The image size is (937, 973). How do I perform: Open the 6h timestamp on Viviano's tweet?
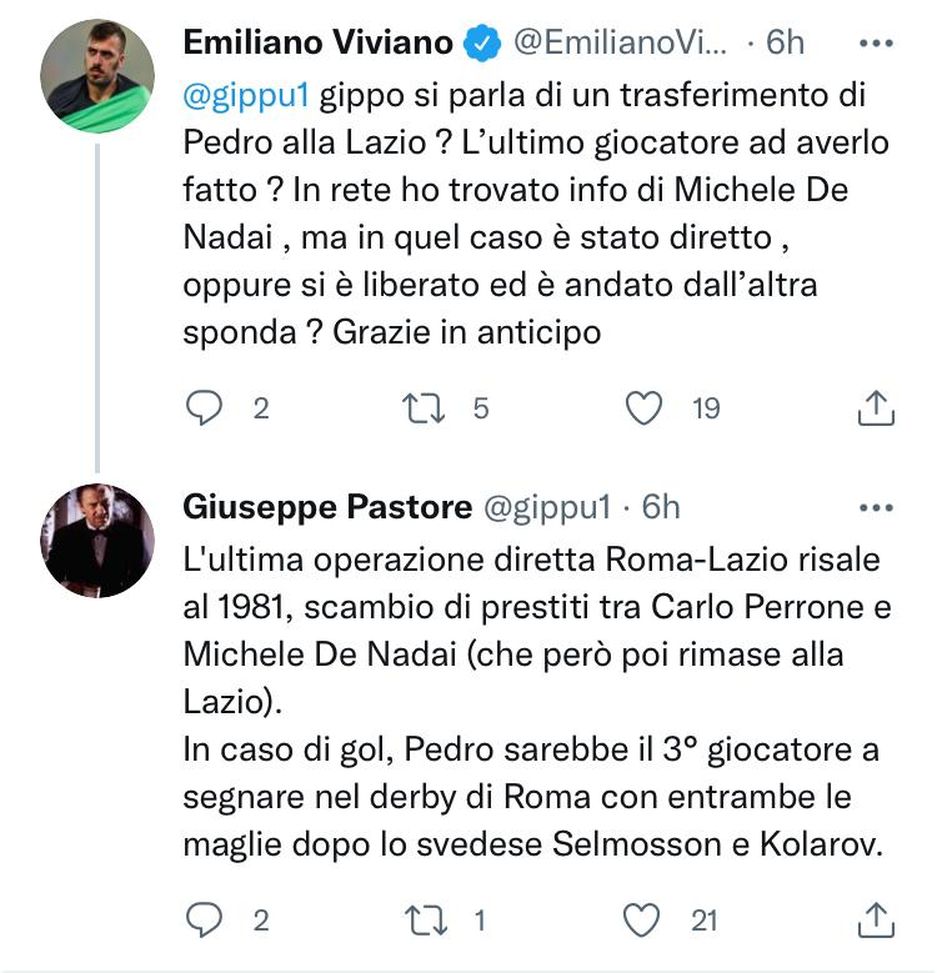coord(785,44)
